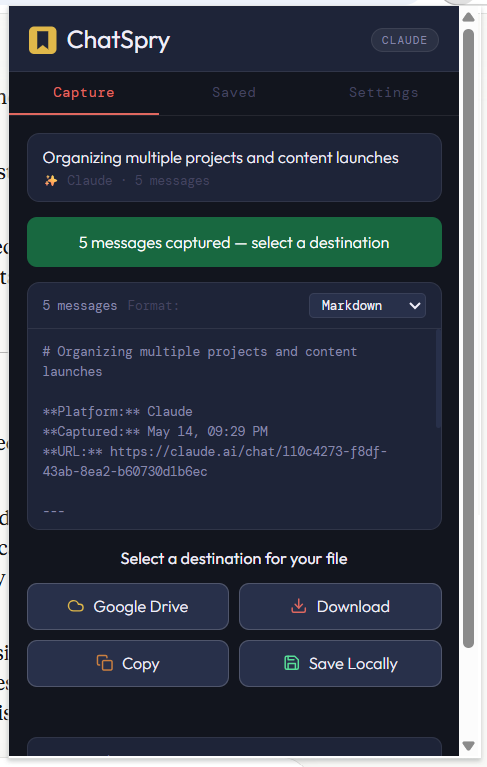Click the green messages captured banner

[x=234, y=242]
